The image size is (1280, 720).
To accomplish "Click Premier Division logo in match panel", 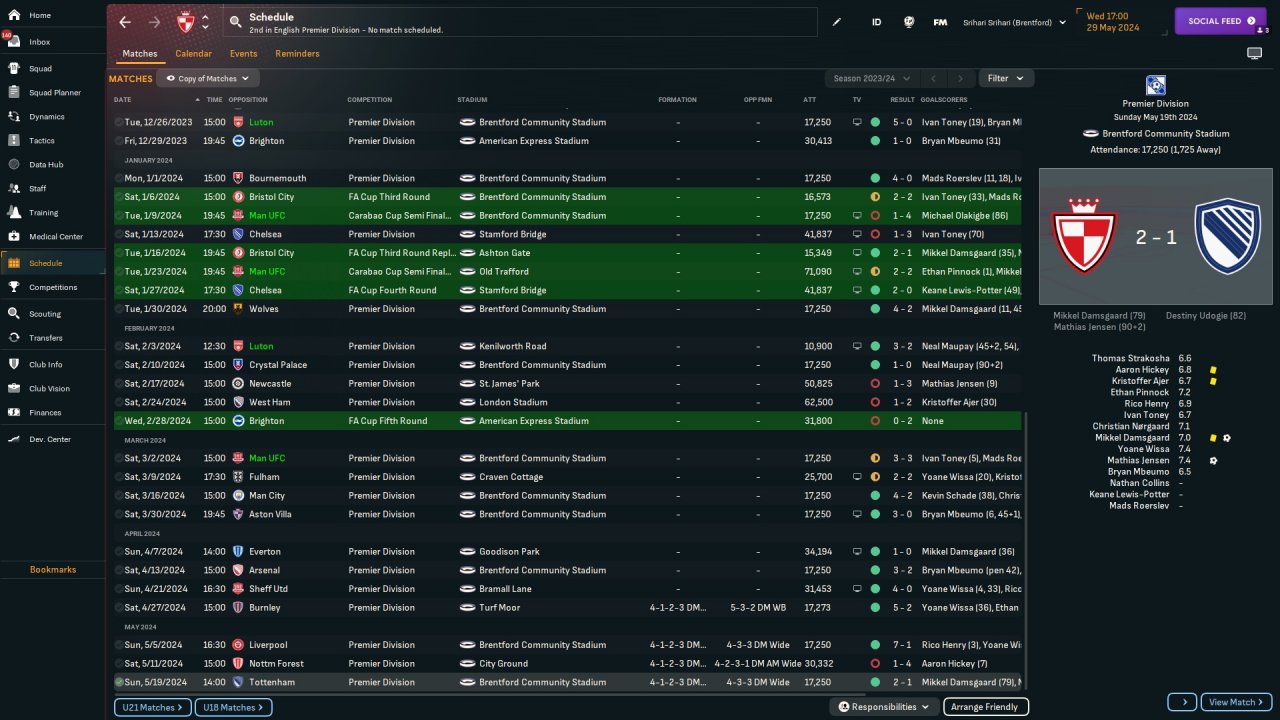I will (x=1156, y=85).
